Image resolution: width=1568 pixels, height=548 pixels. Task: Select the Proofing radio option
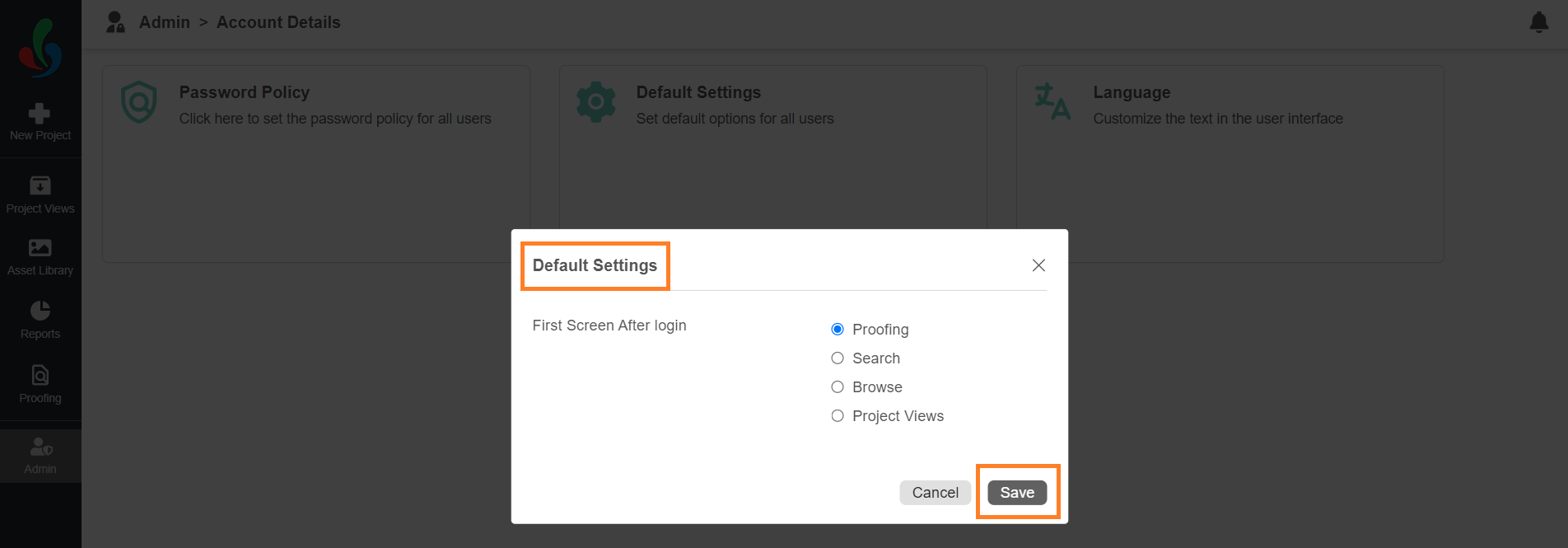(838, 330)
